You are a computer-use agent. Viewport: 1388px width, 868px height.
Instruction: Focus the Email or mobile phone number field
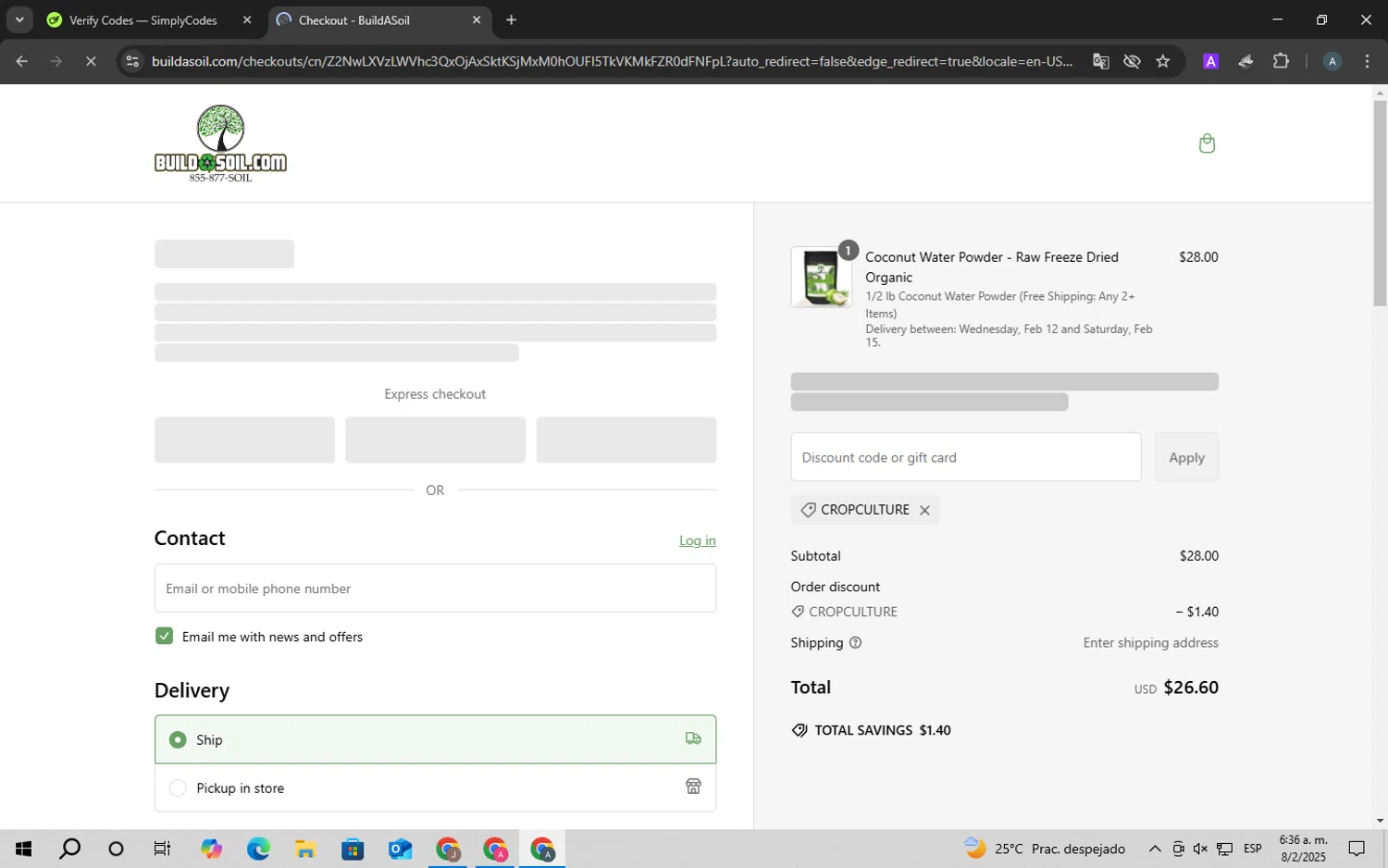(435, 589)
